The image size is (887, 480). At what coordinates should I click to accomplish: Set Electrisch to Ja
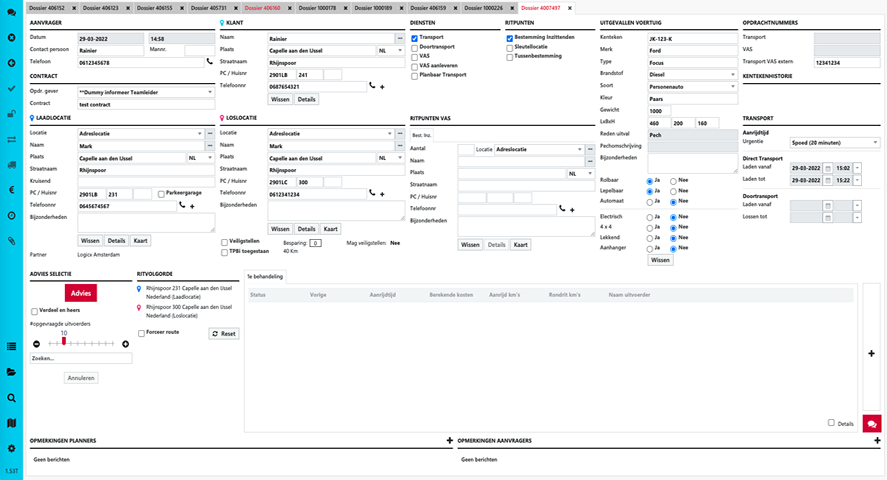click(649, 218)
